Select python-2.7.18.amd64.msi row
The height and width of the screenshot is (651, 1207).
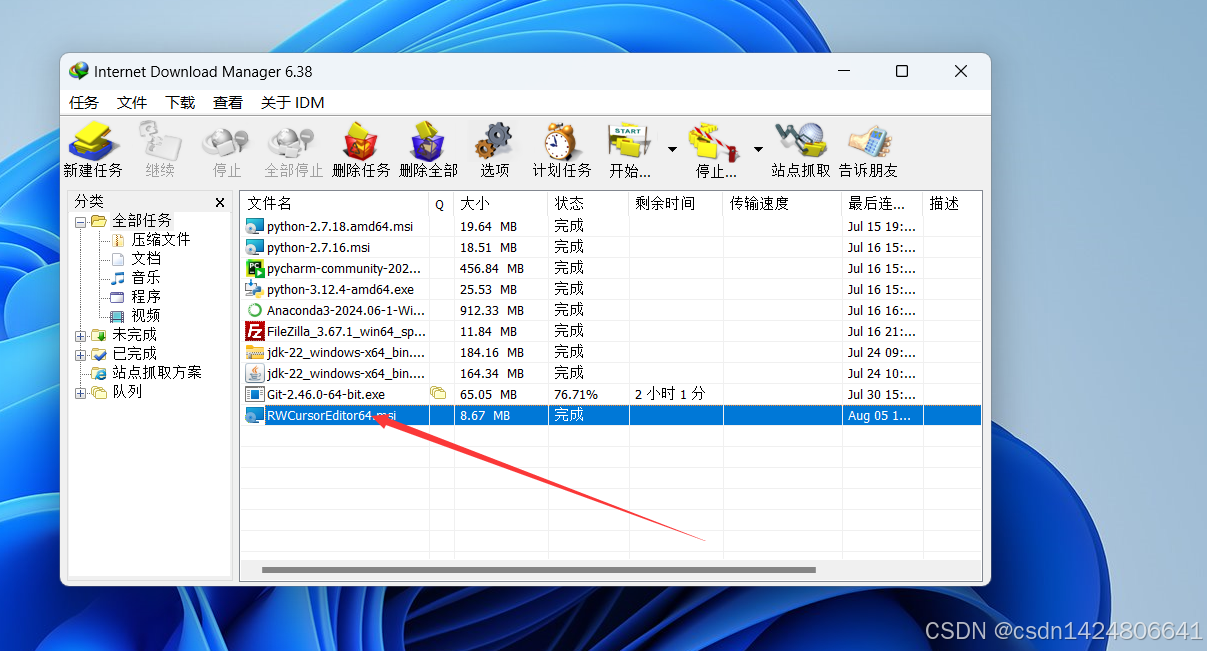click(x=611, y=226)
